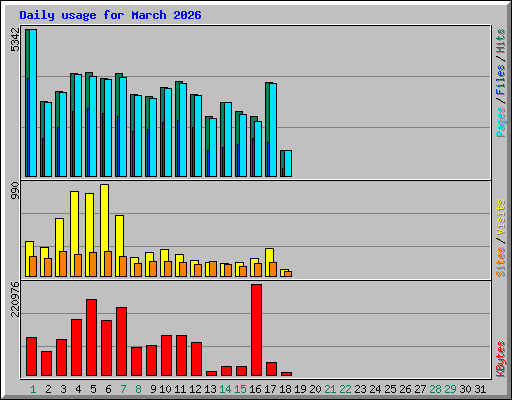Click the "Daily usage for March 2026" title

[110, 15]
